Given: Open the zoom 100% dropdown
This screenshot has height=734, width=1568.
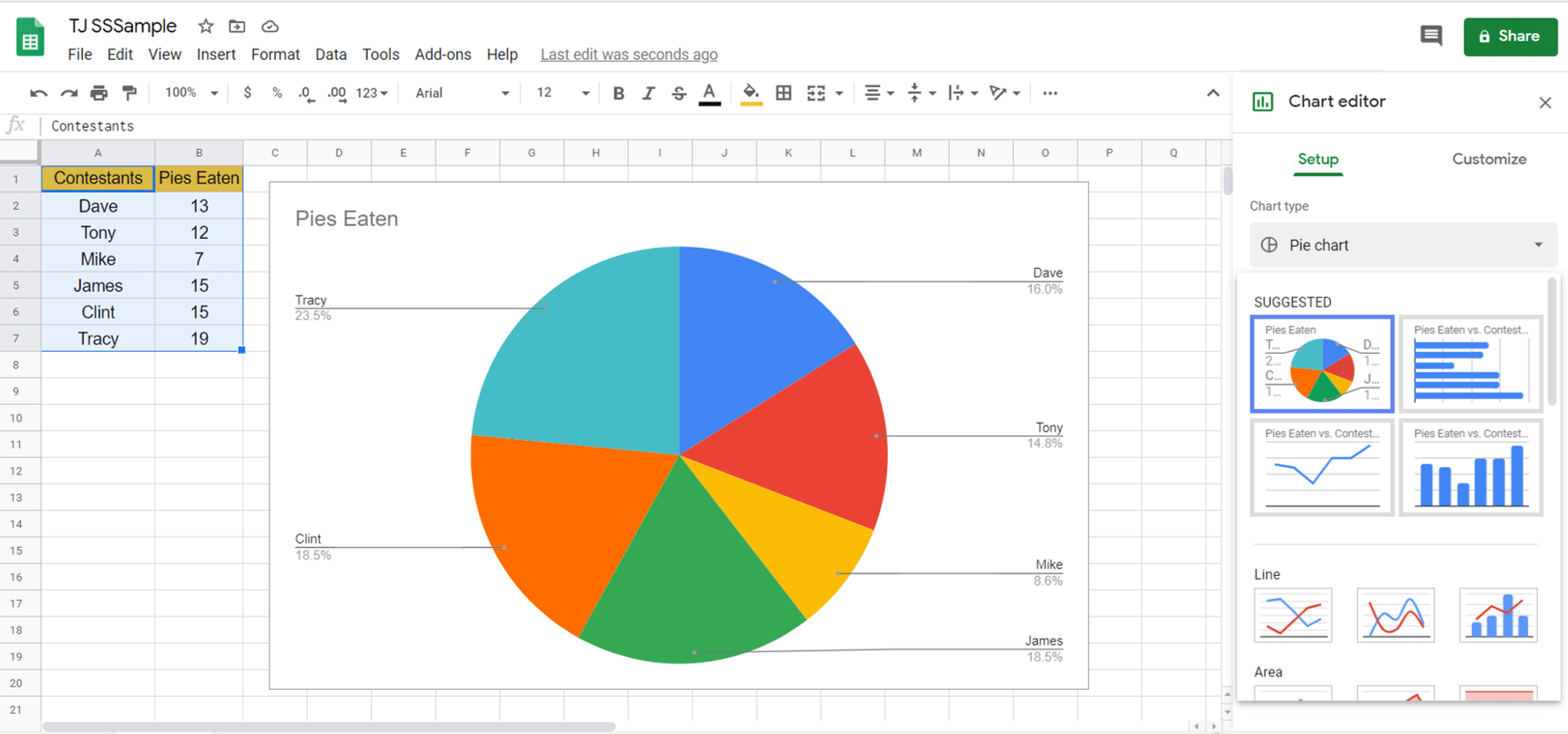Looking at the screenshot, I should pos(190,93).
